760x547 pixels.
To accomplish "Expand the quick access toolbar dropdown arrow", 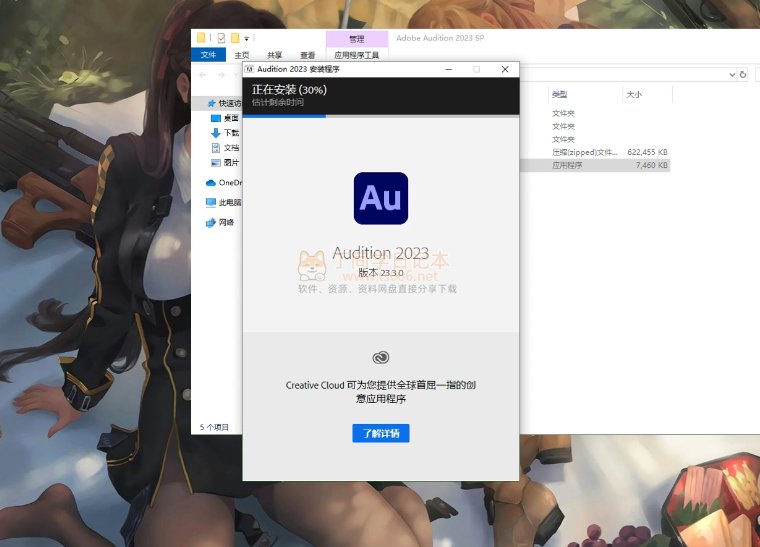I will coord(247,38).
